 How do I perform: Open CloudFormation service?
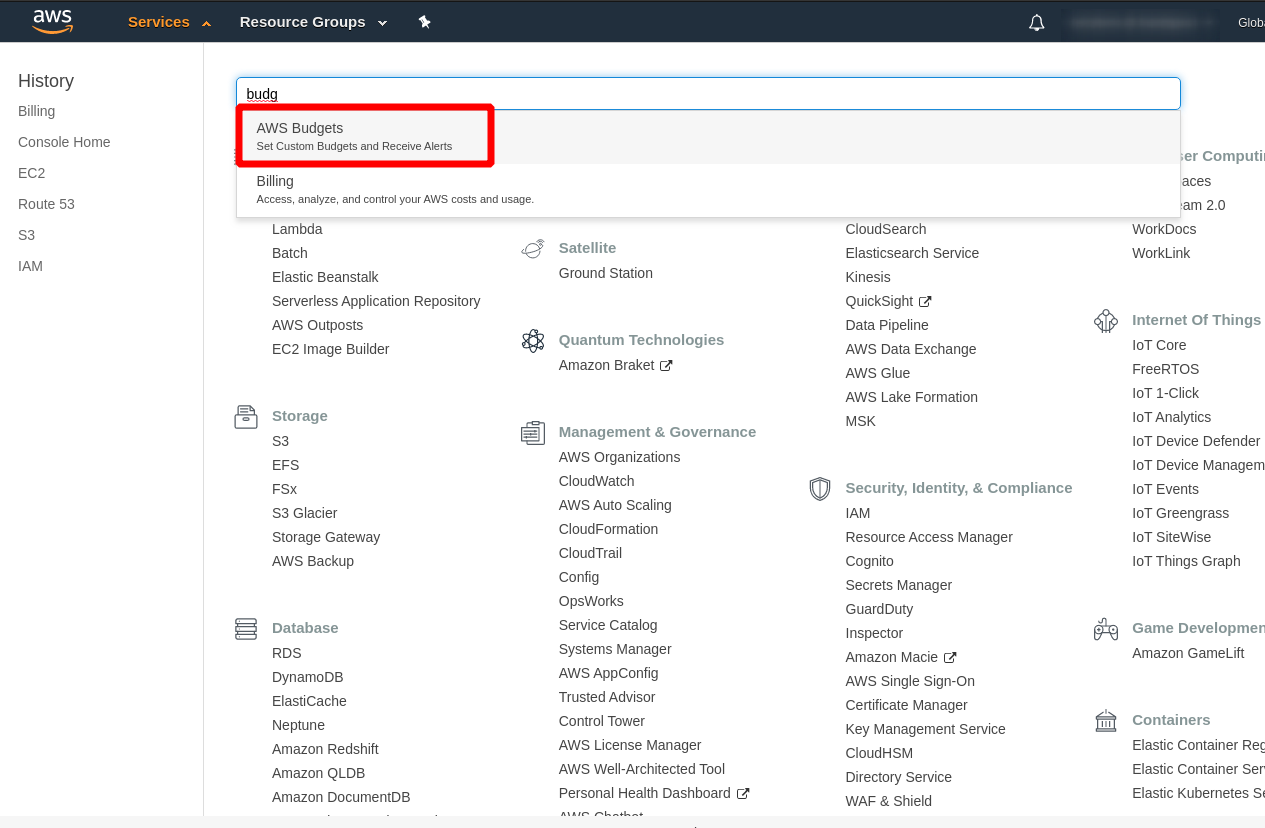(x=608, y=529)
